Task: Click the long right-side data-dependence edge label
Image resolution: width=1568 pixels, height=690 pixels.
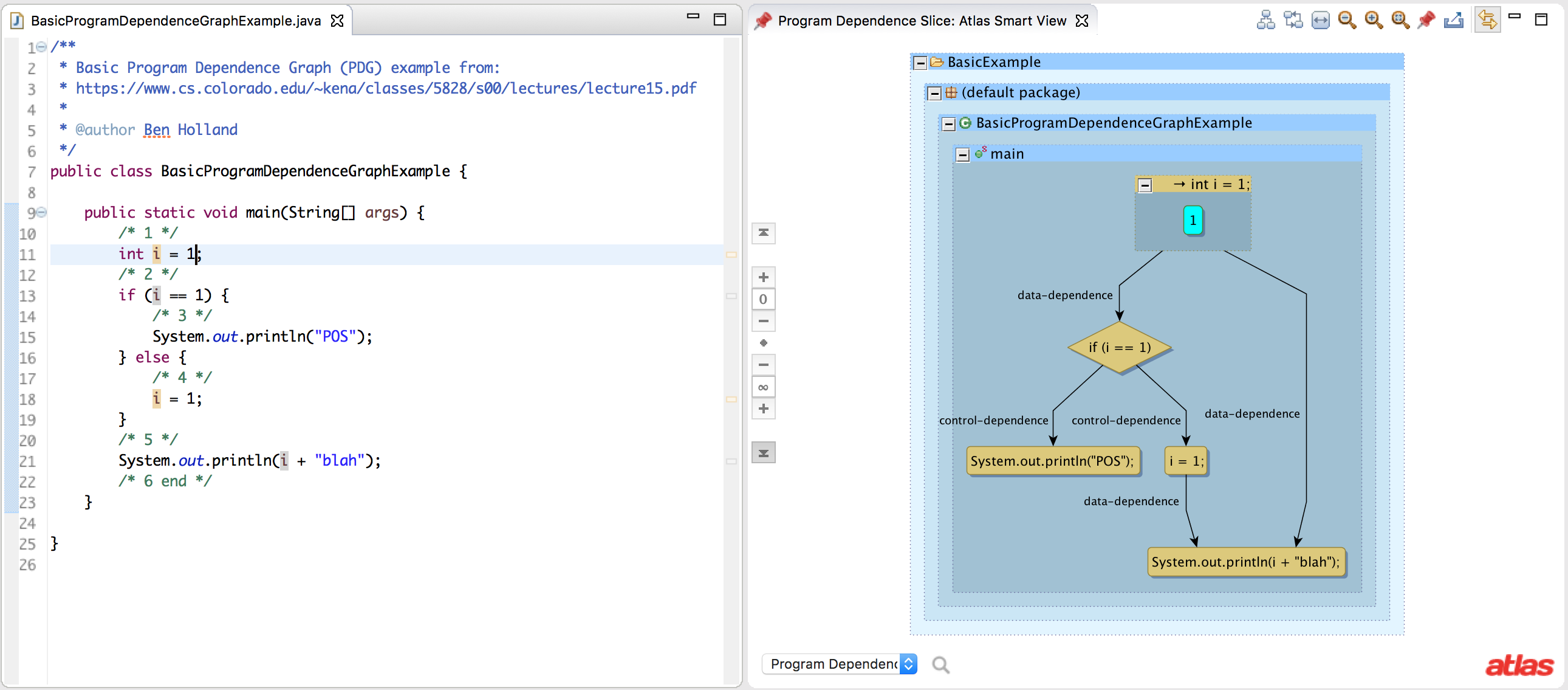Action: (1252, 413)
